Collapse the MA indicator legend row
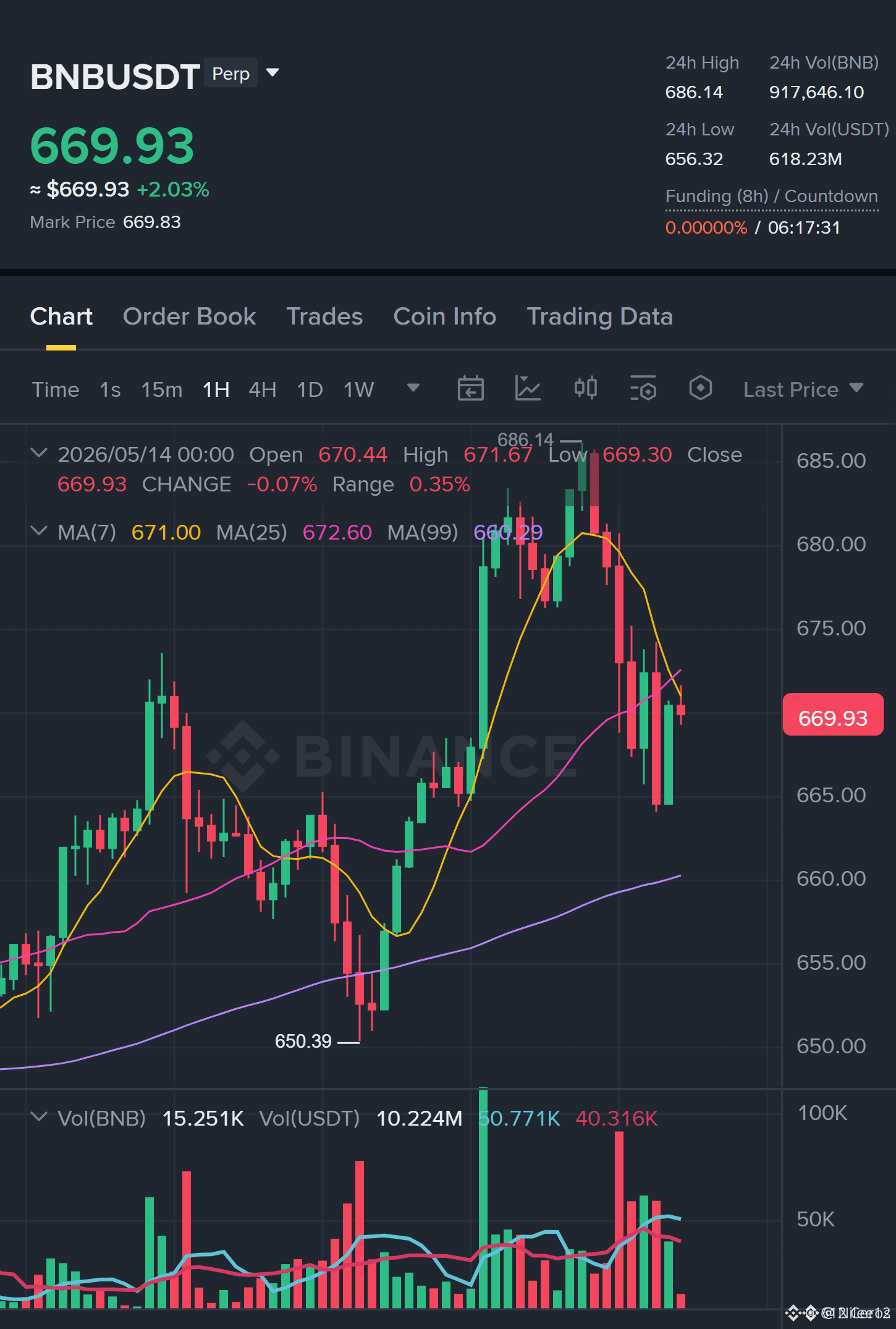Image resolution: width=896 pixels, height=1329 pixels. click(38, 531)
